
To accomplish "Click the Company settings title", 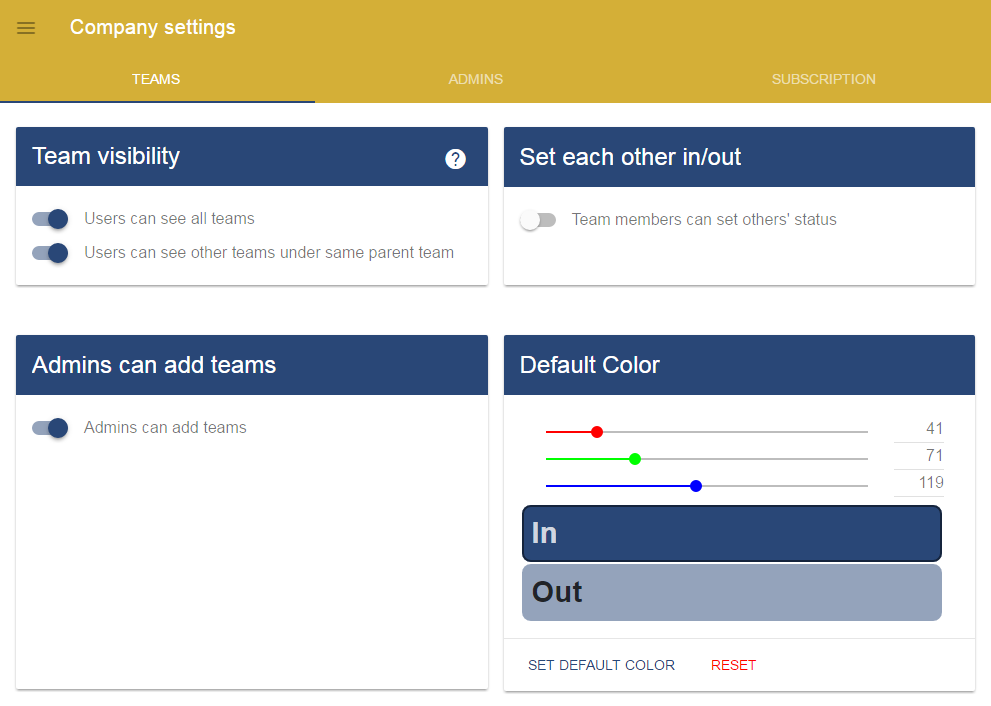I will click(152, 27).
